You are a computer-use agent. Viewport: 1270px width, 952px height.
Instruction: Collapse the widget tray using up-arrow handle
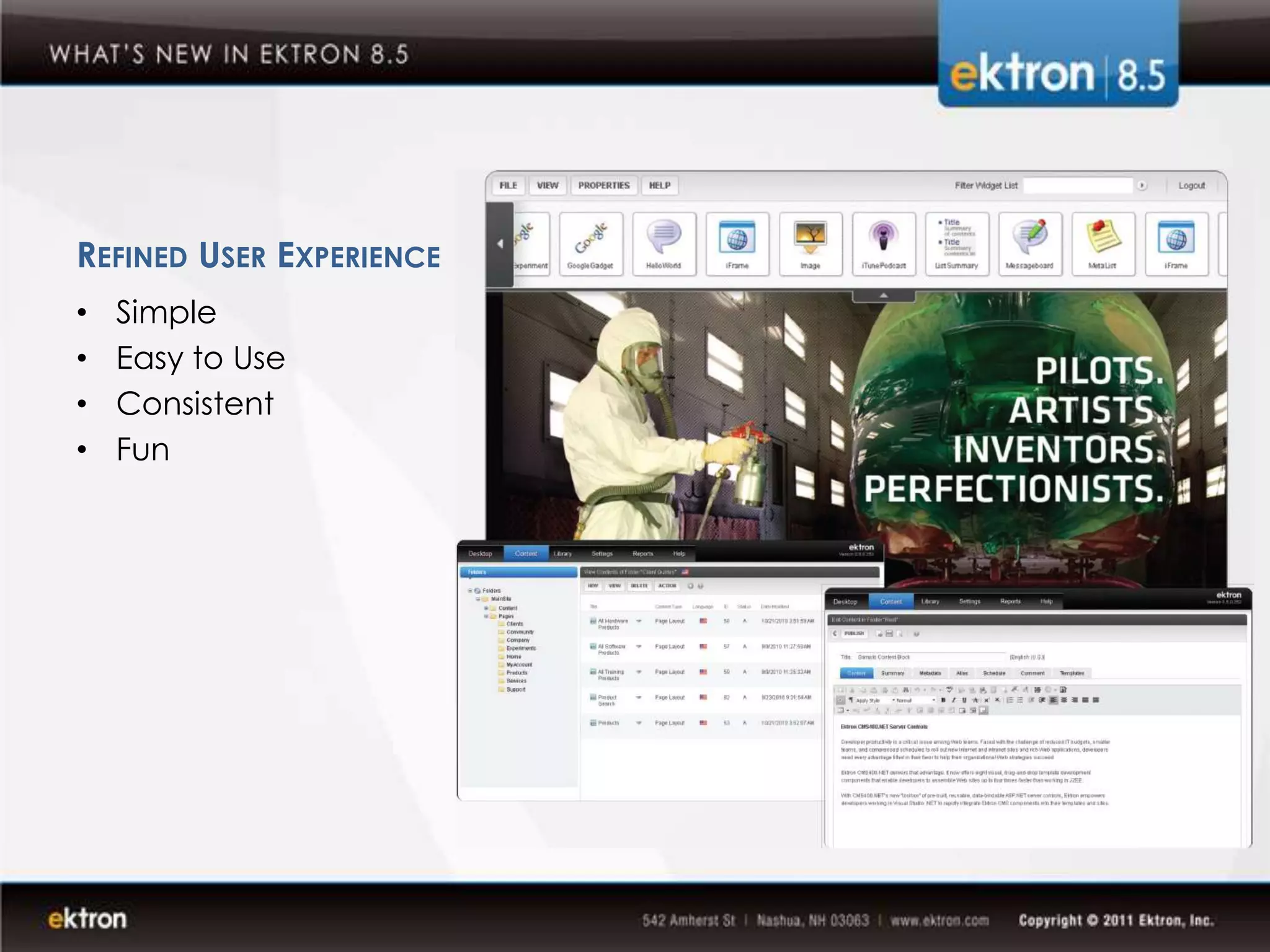884,296
